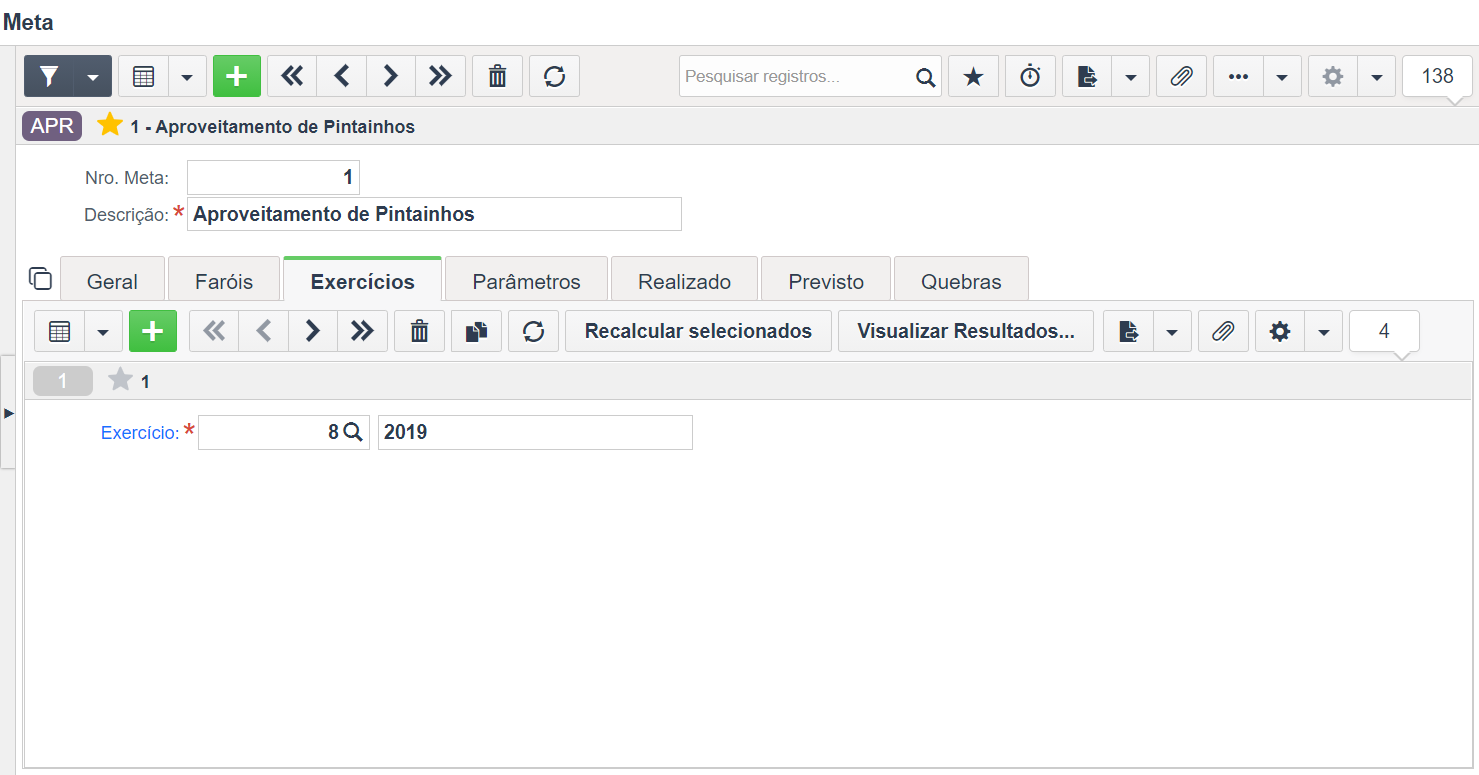Toggle gray favorite star on Exercício row
1479x775 pixels.
[x=120, y=380]
